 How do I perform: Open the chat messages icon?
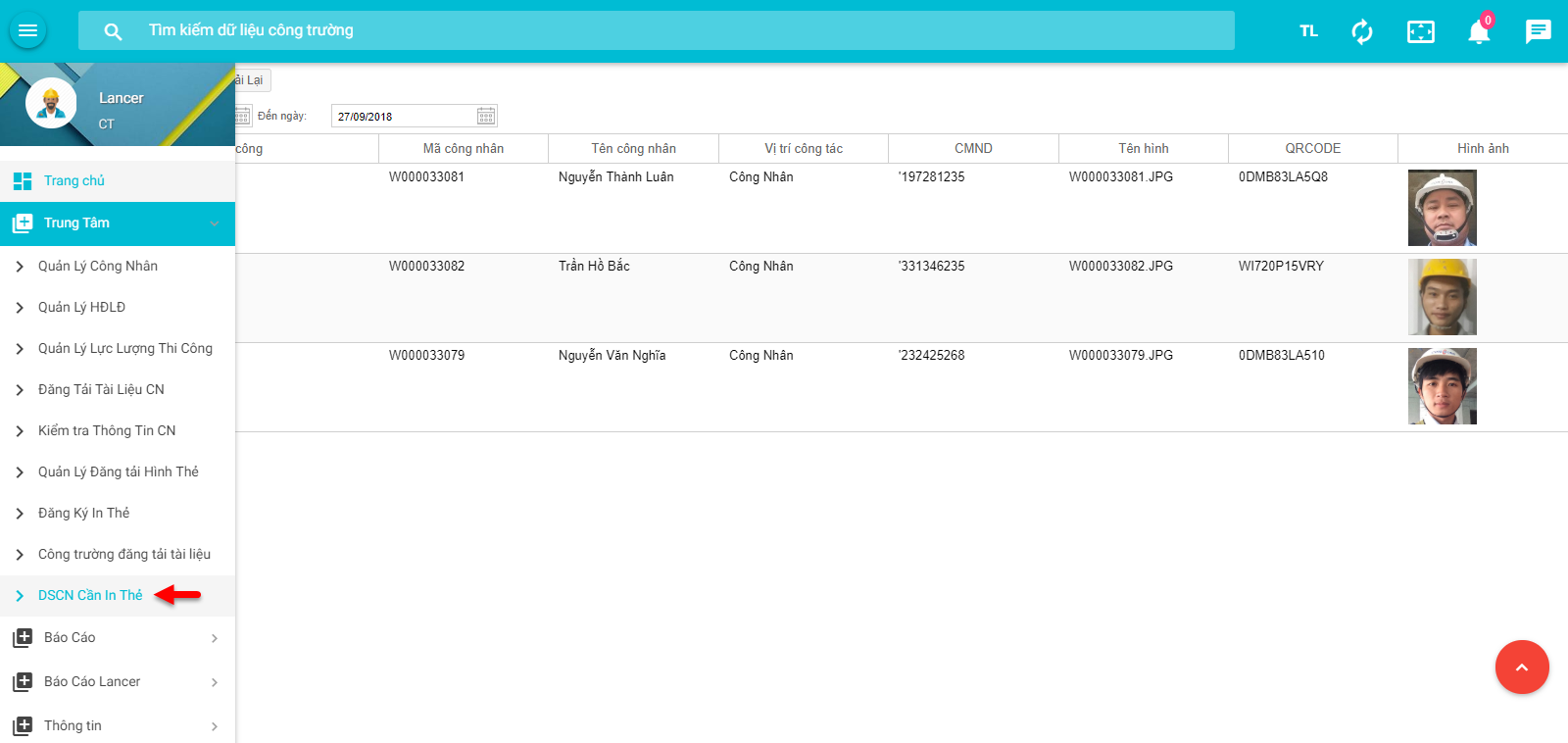[1538, 31]
